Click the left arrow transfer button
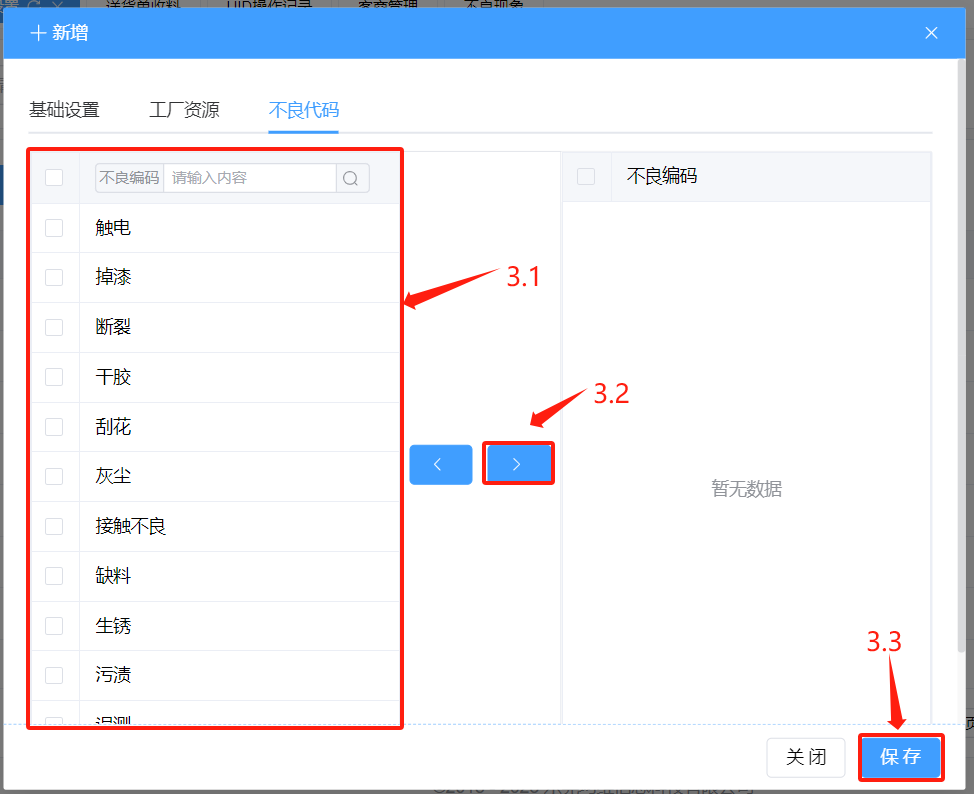Screen dimensions: 974x794 click(x=440, y=465)
